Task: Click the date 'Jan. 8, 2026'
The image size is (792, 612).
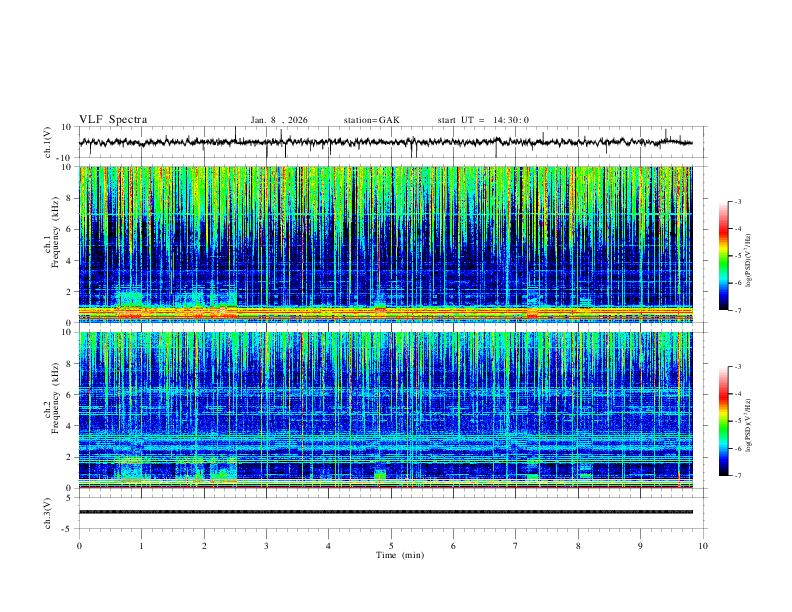Action: coord(279,120)
